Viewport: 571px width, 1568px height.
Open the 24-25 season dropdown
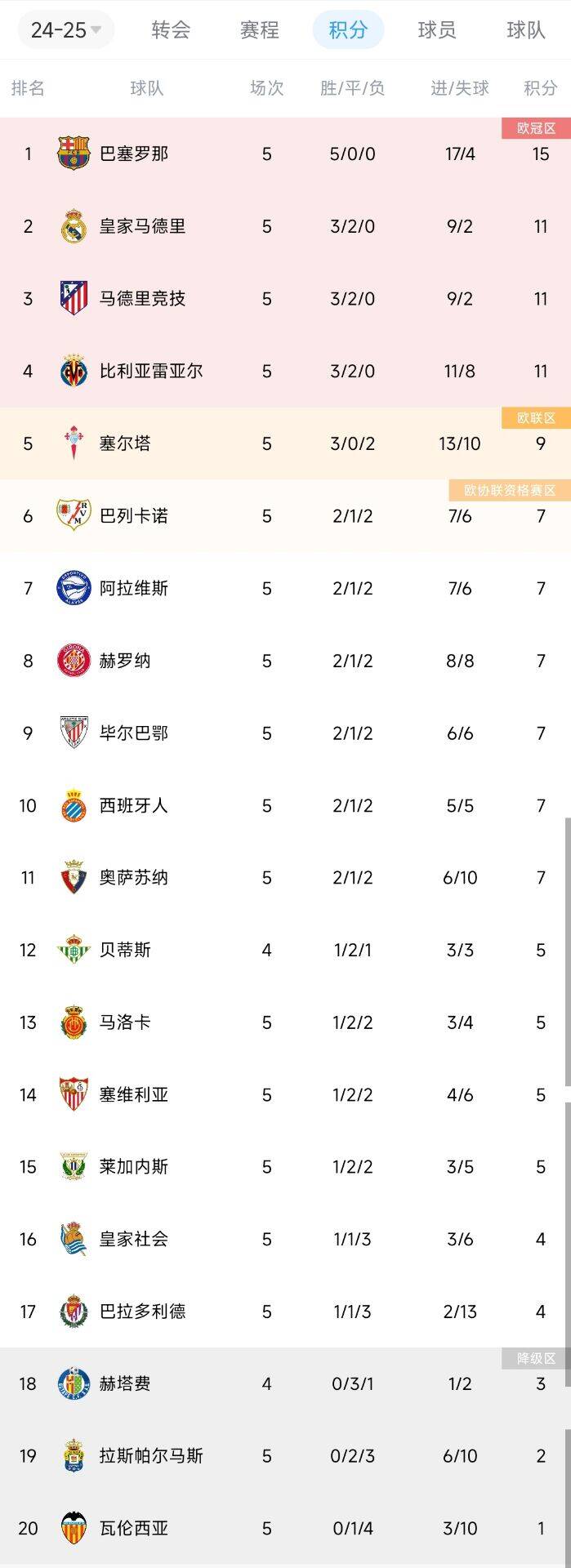coord(65,30)
